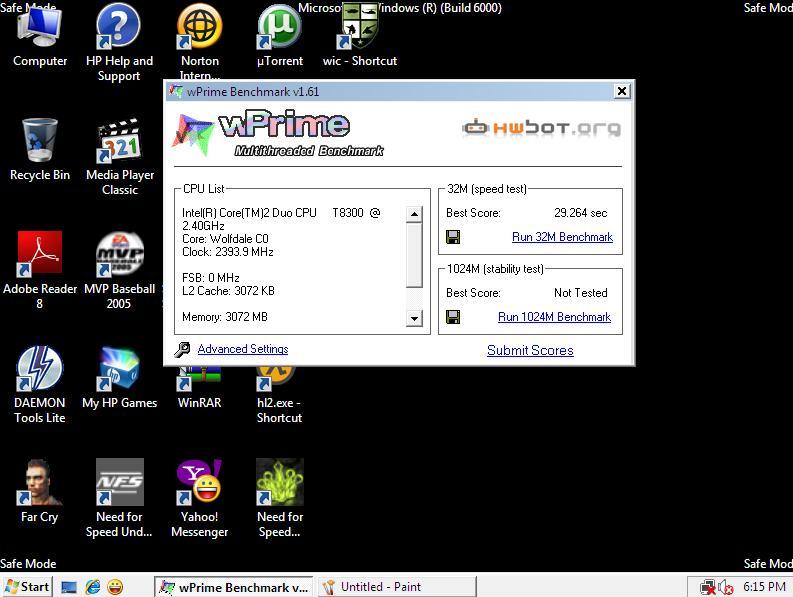Launch Yahoo Messenger from quick launch
793x597 pixels.
pos(115,587)
